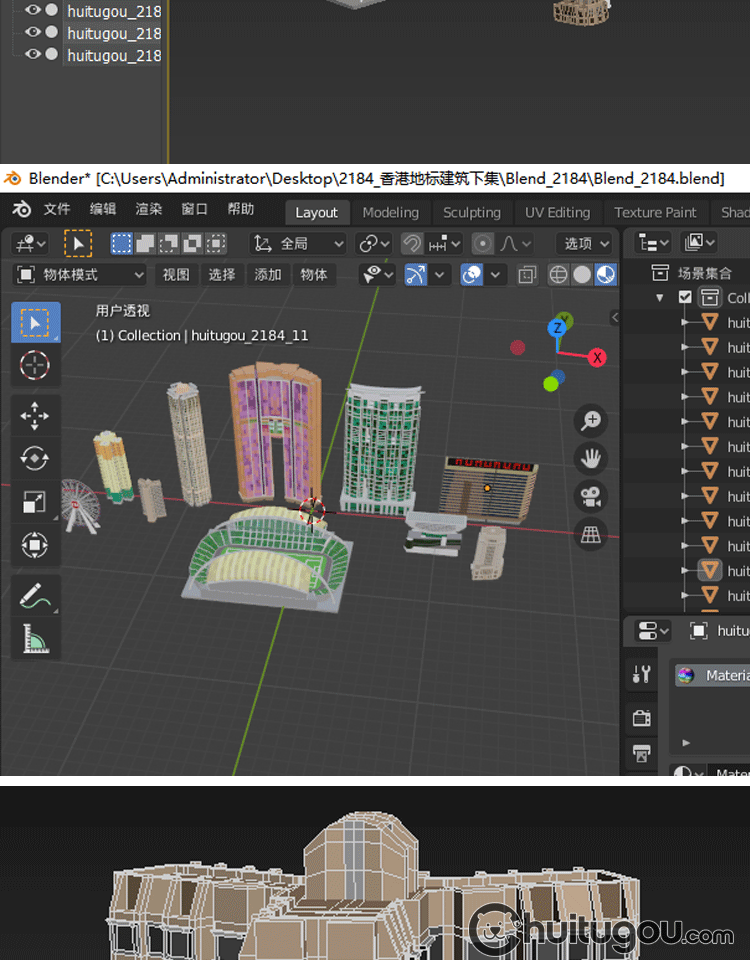Select the Annotate pencil tool
This screenshot has width=750, height=960.
click(x=35, y=595)
